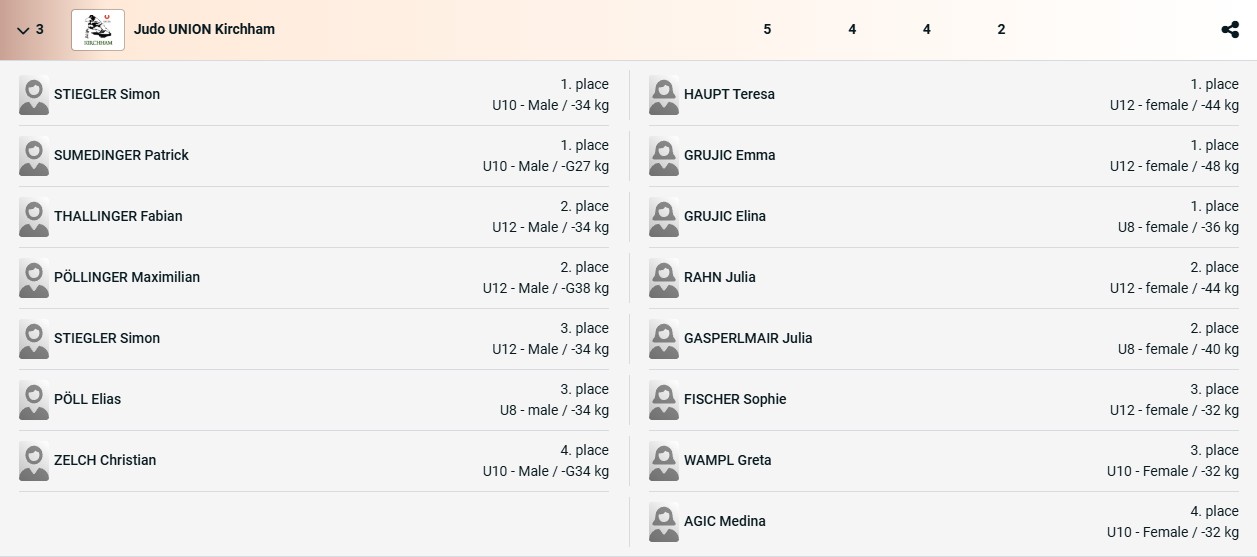Click the share icon in header

(x=1230, y=30)
